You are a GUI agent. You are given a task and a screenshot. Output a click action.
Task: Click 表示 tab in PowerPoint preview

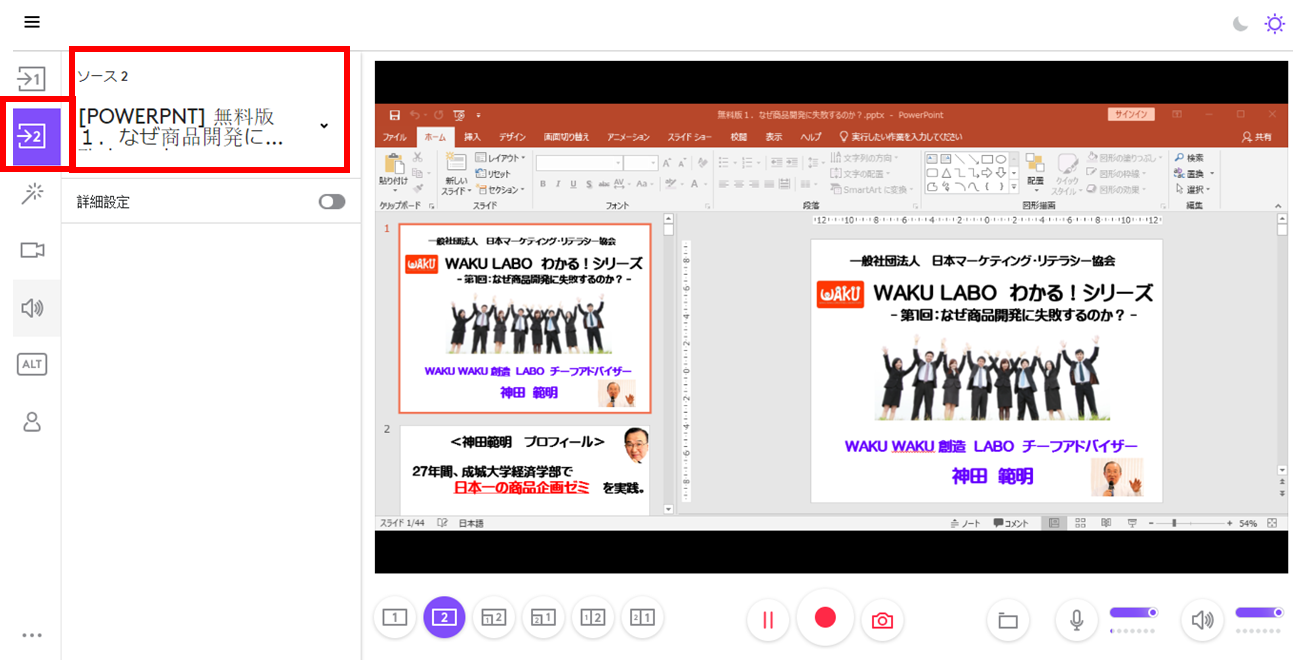[x=774, y=137]
